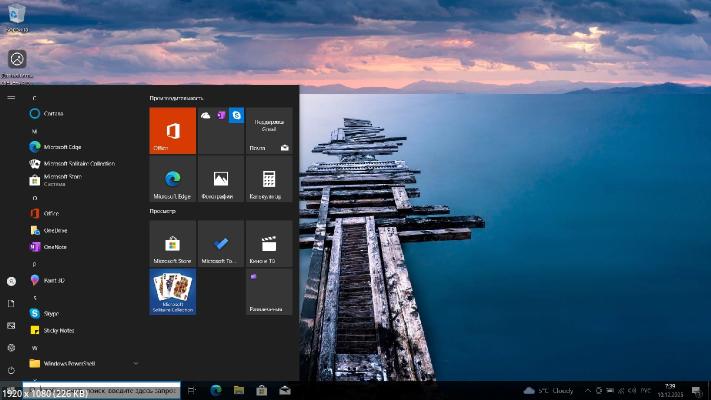
Task: Open the Photos tile
Action: (x=220, y=179)
